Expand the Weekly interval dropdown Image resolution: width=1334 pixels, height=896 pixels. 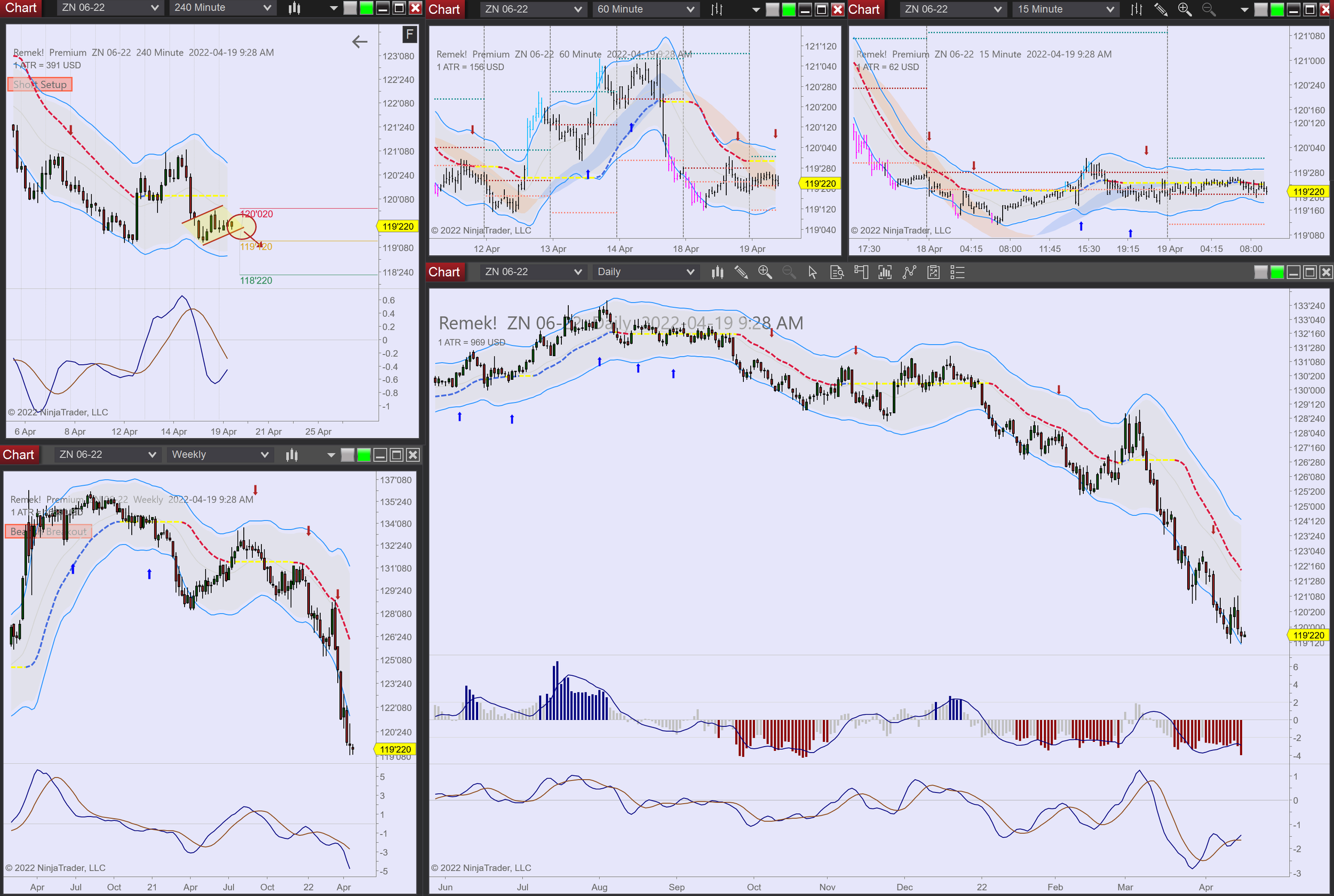point(219,455)
